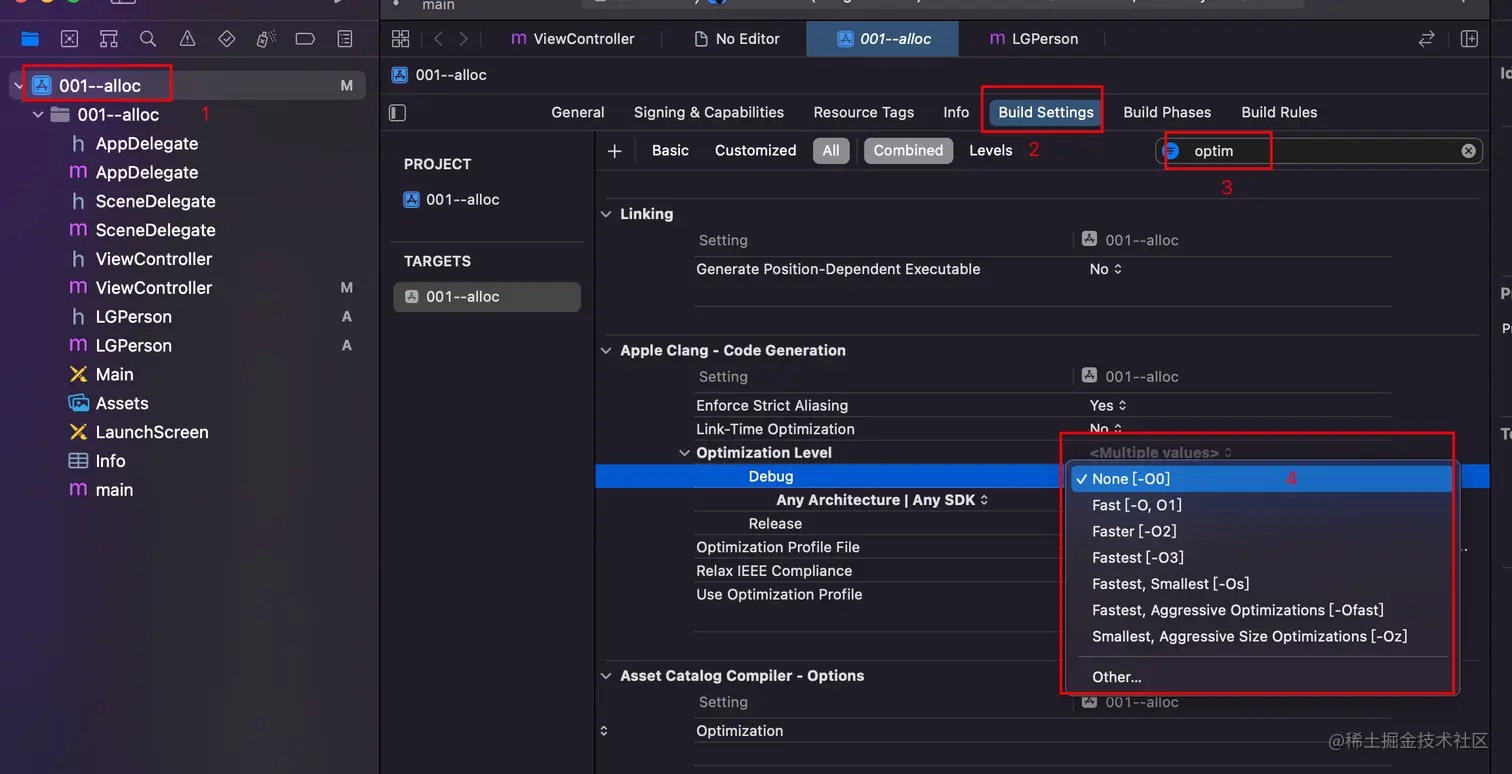The width and height of the screenshot is (1512, 774).
Task: Switch to the No Editor tab
Action: [x=737, y=39]
